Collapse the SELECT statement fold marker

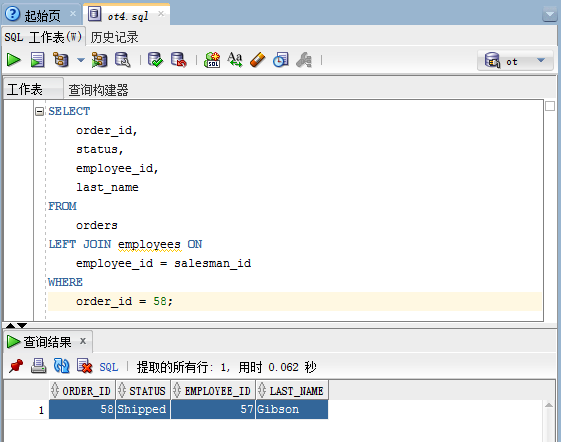[39, 112]
